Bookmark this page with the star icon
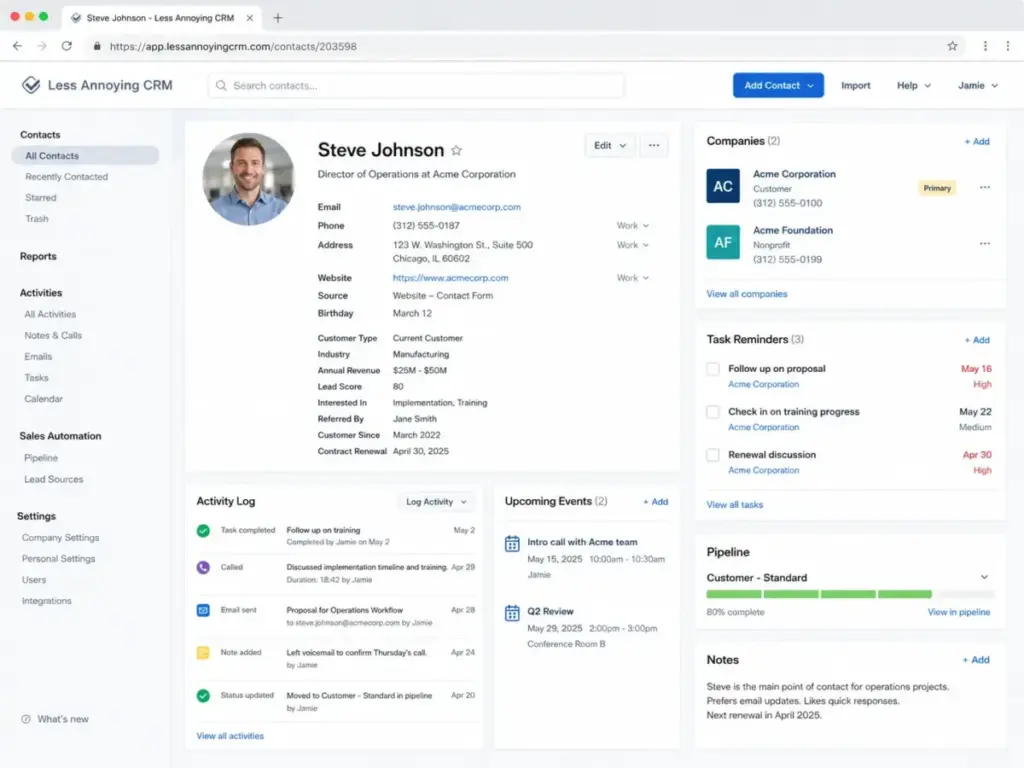This screenshot has width=1024, height=768. pyautogui.click(x=952, y=46)
